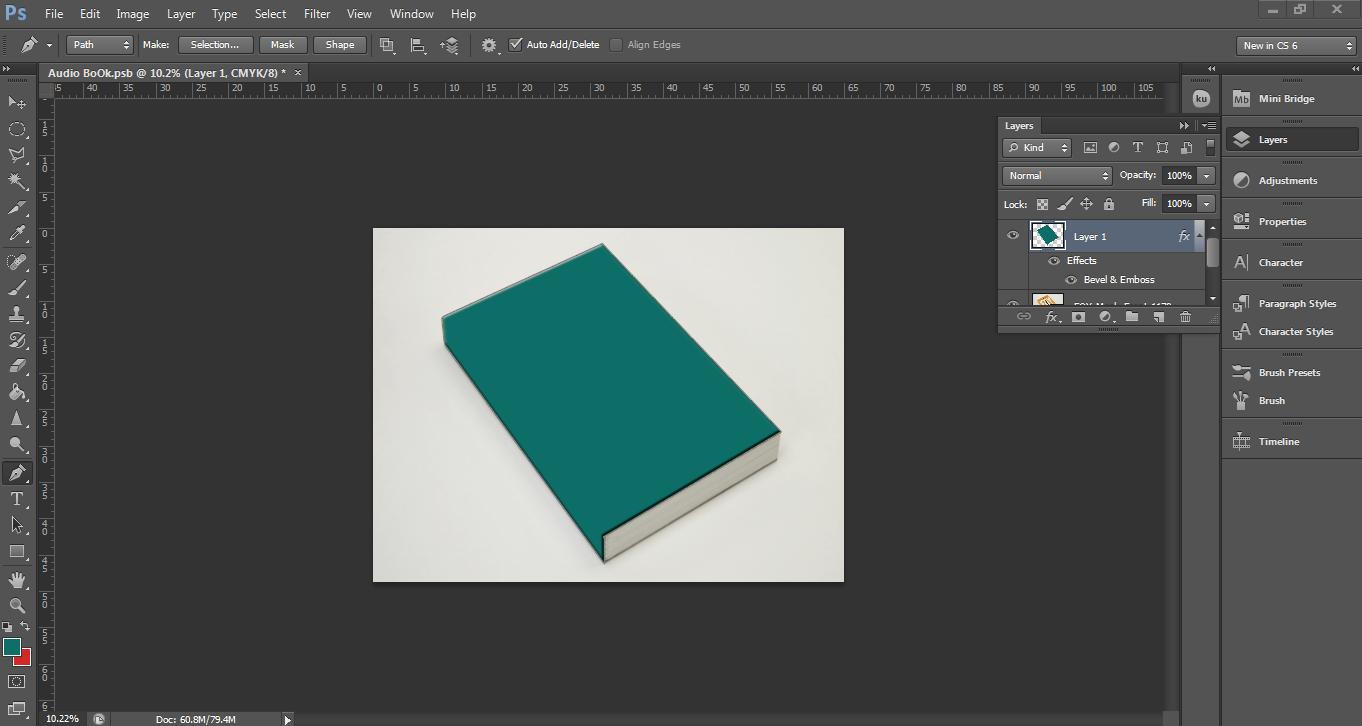Image resolution: width=1362 pixels, height=726 pixels.
Task: Toggle Auto Add/Delete checkbox
Action: [x=516, y=45]
